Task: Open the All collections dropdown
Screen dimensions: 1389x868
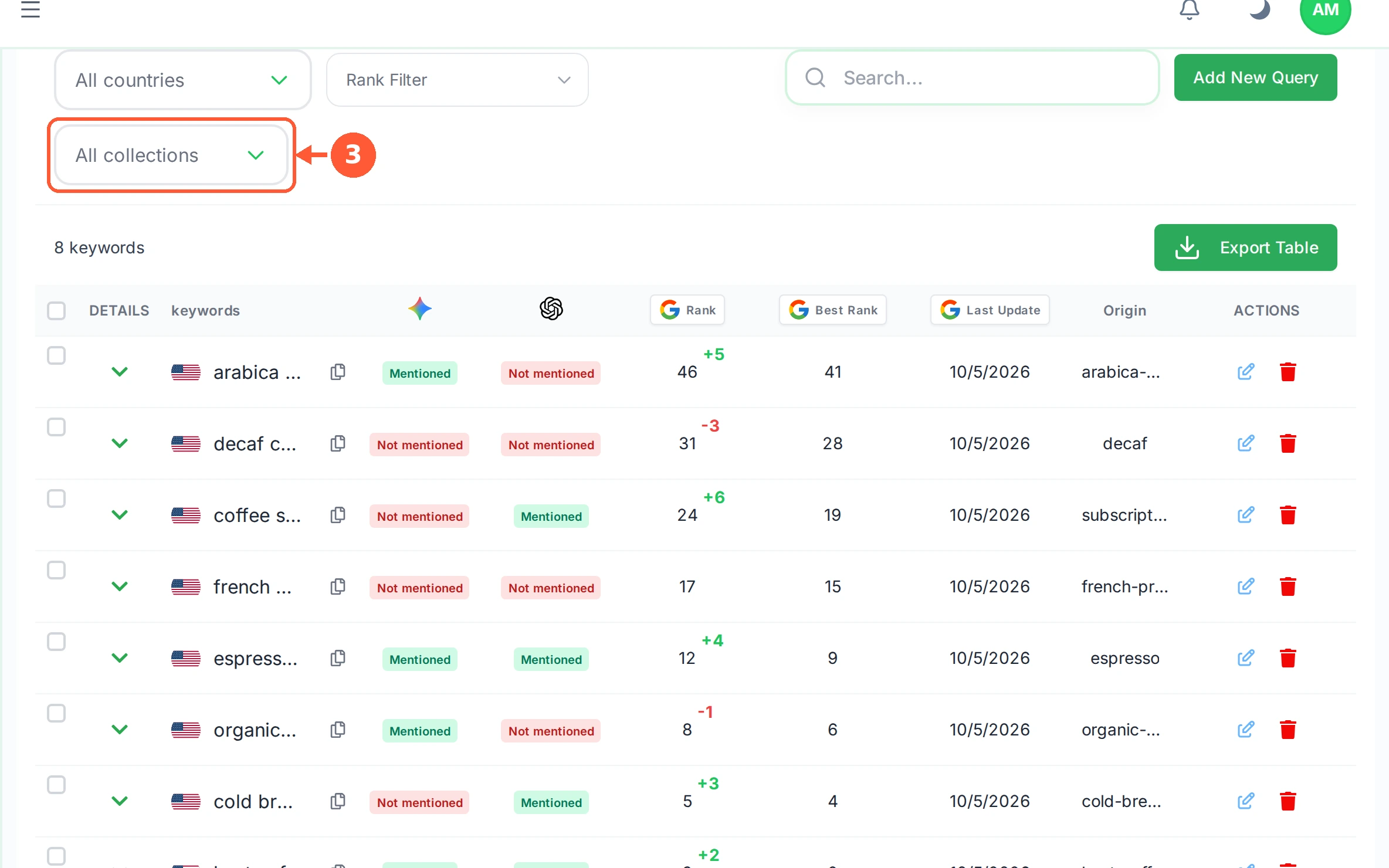Action: [x=171, y=155]
